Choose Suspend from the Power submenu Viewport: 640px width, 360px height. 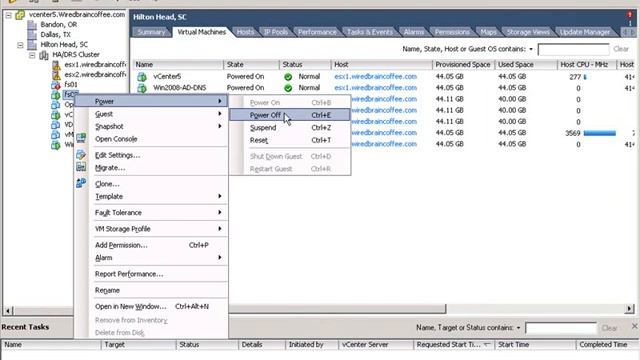[289, 128]
